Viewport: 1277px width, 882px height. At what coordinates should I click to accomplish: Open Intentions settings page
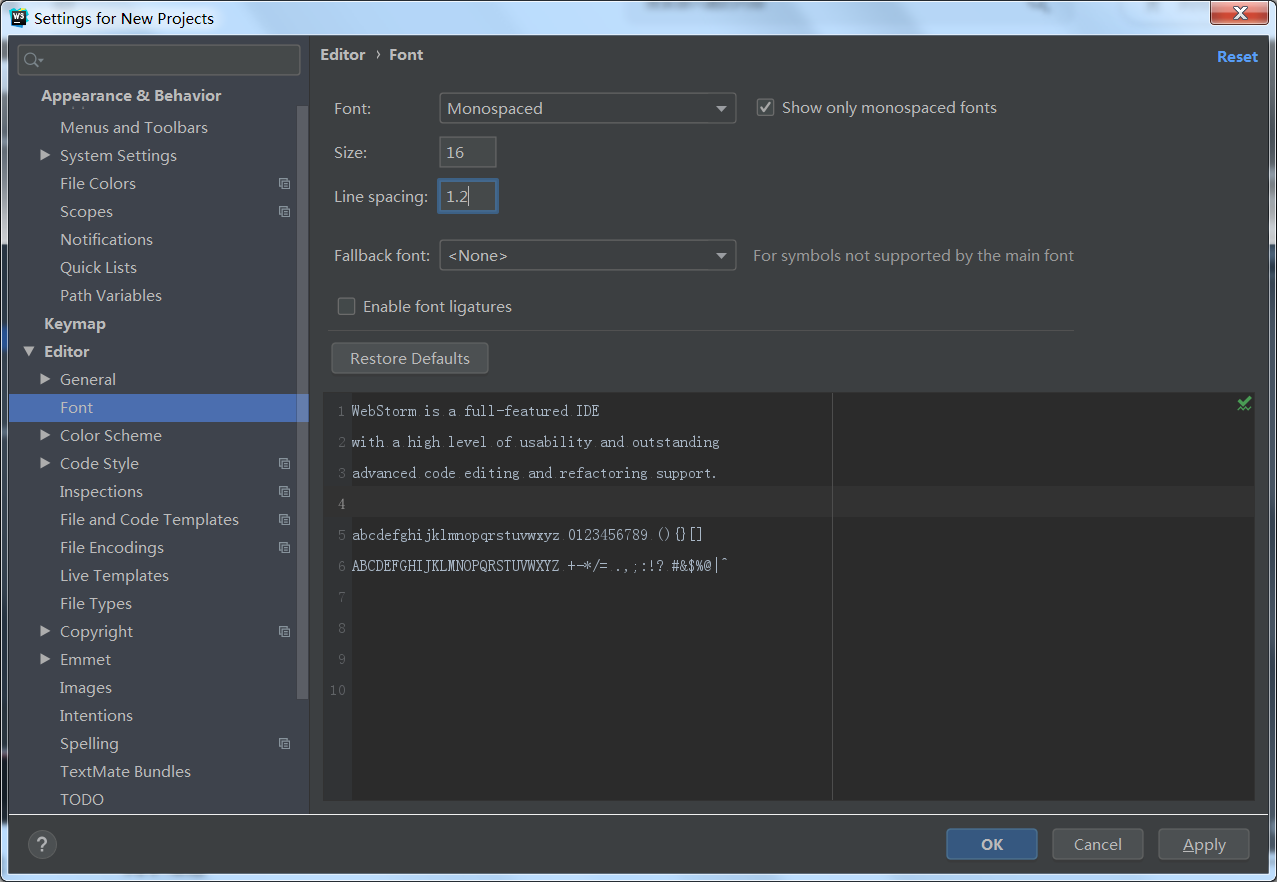click(x=96, y=715)
